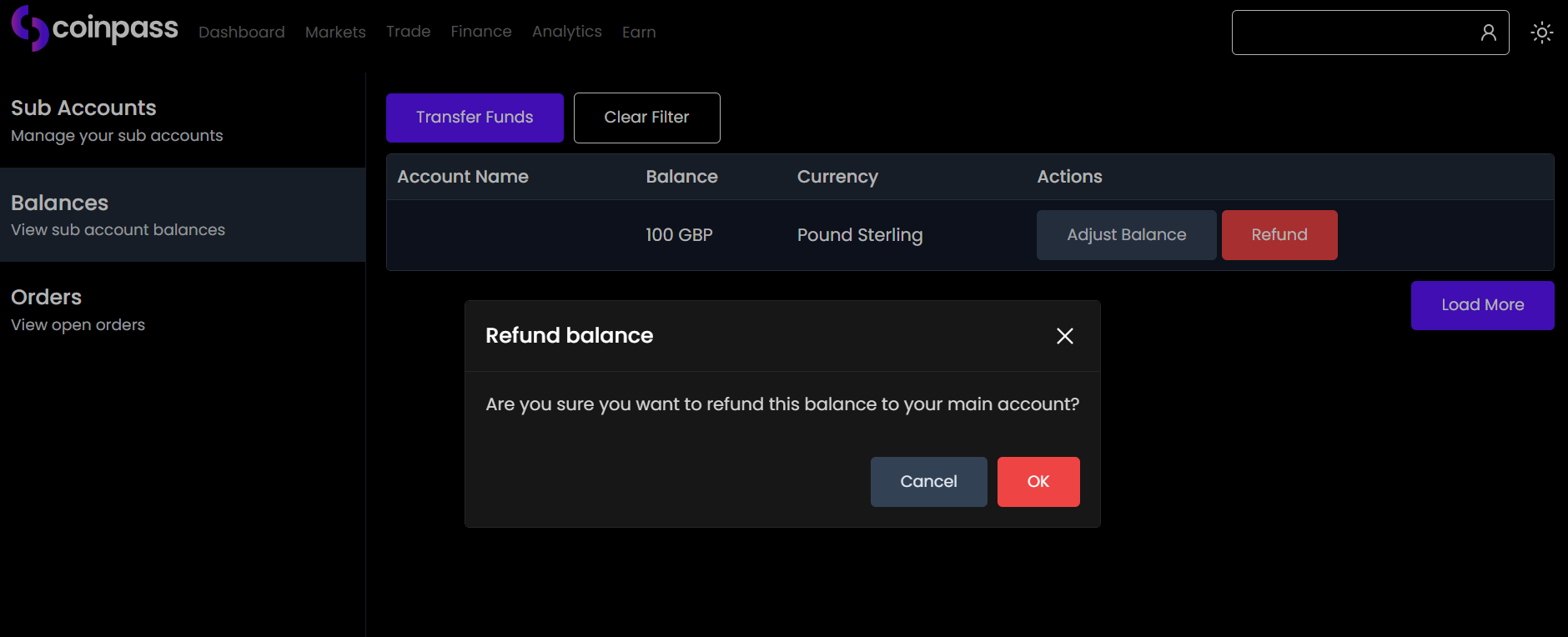Clear the current filter
Image resolution: width=1568 pixels, height=637 pixels.
click(x=646, y=118)
